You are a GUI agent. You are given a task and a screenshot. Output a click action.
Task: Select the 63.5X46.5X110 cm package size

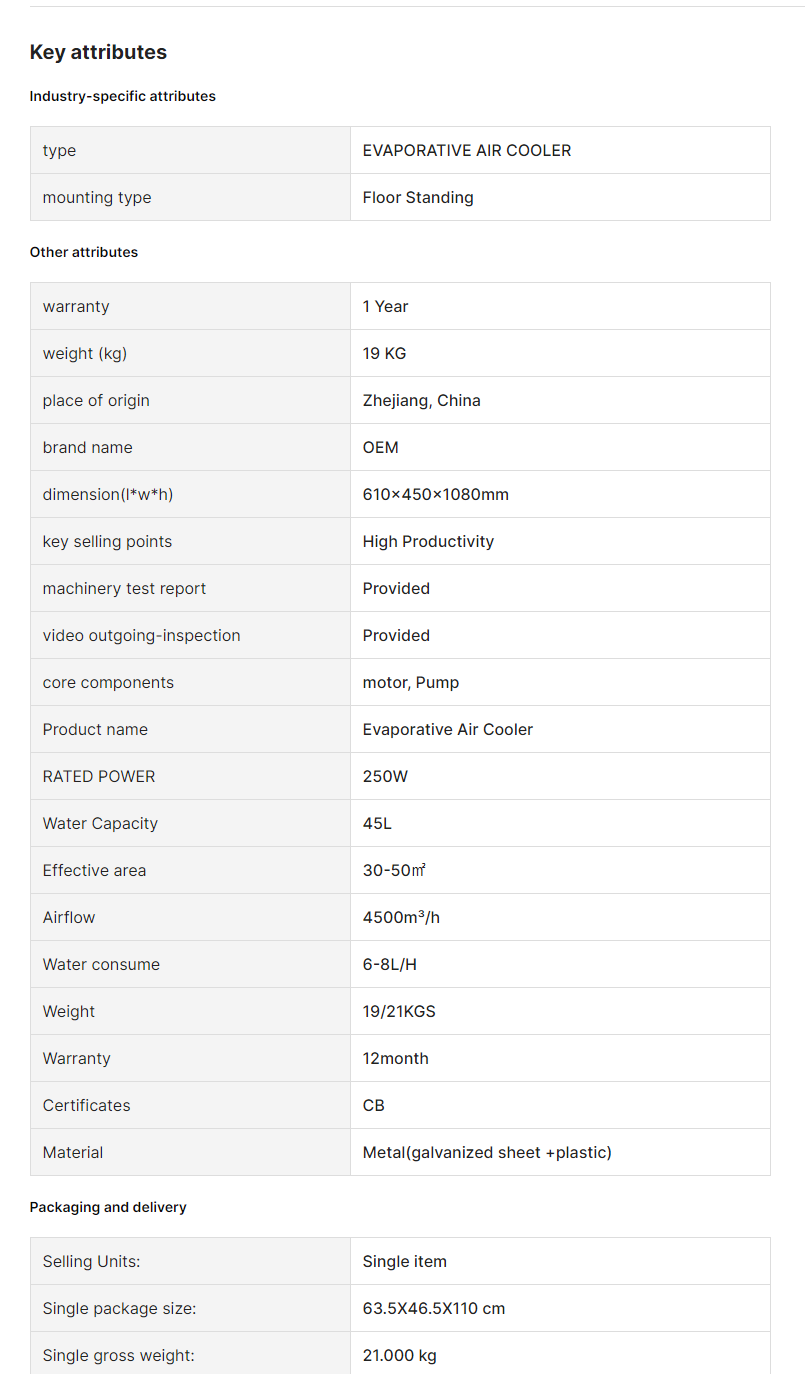click(434, 1308)
